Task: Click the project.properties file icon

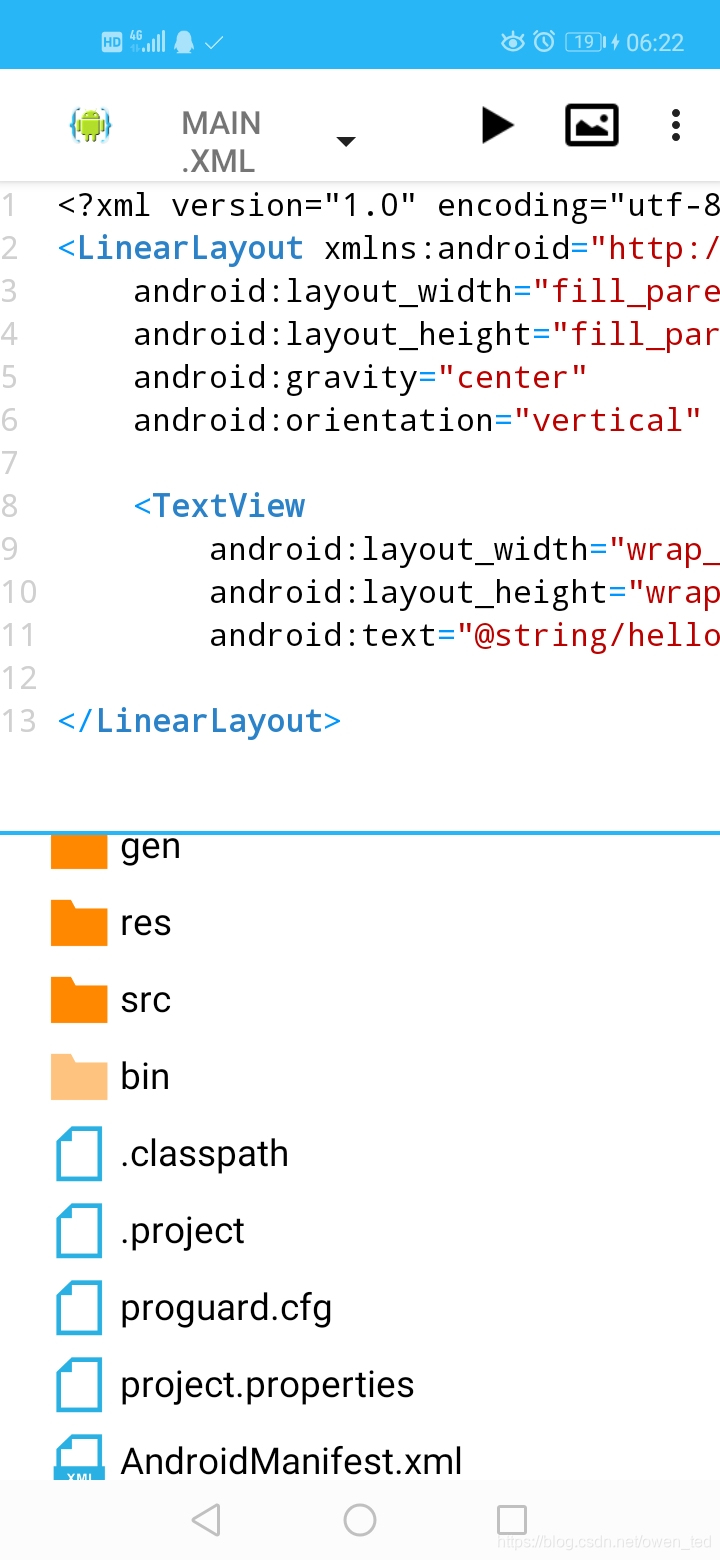Action: (x=79, y=1384)
